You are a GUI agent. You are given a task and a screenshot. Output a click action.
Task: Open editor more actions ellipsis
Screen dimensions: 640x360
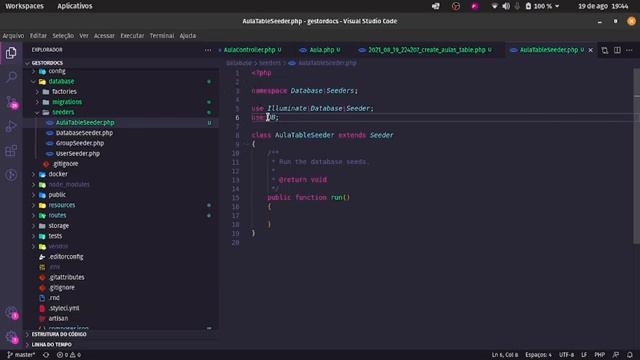[629, 50]
